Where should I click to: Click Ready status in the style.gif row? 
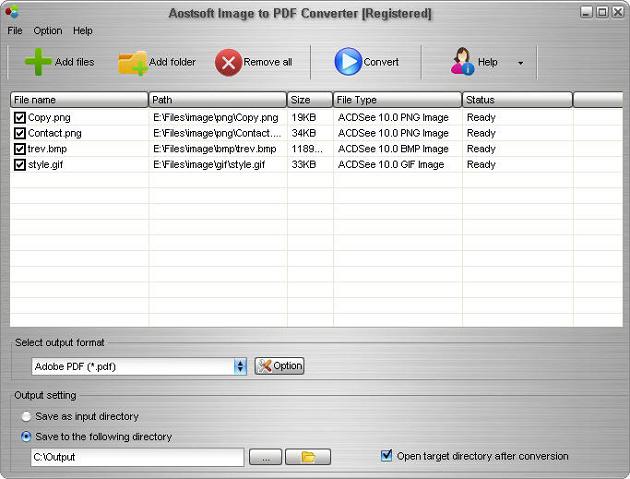coord(481,165)
